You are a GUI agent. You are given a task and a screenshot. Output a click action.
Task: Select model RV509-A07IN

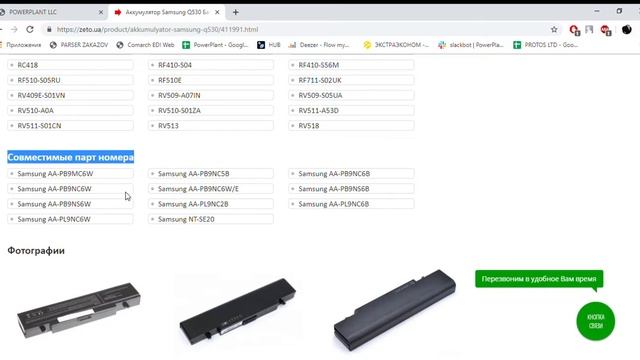tap(211, 95)
